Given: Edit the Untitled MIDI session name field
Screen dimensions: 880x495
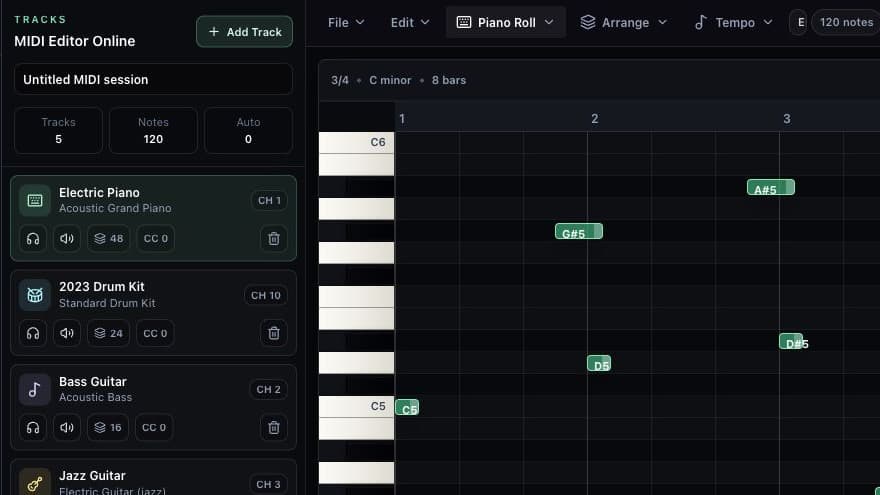Looking at the screenshot, I should [x=153, y=80].
